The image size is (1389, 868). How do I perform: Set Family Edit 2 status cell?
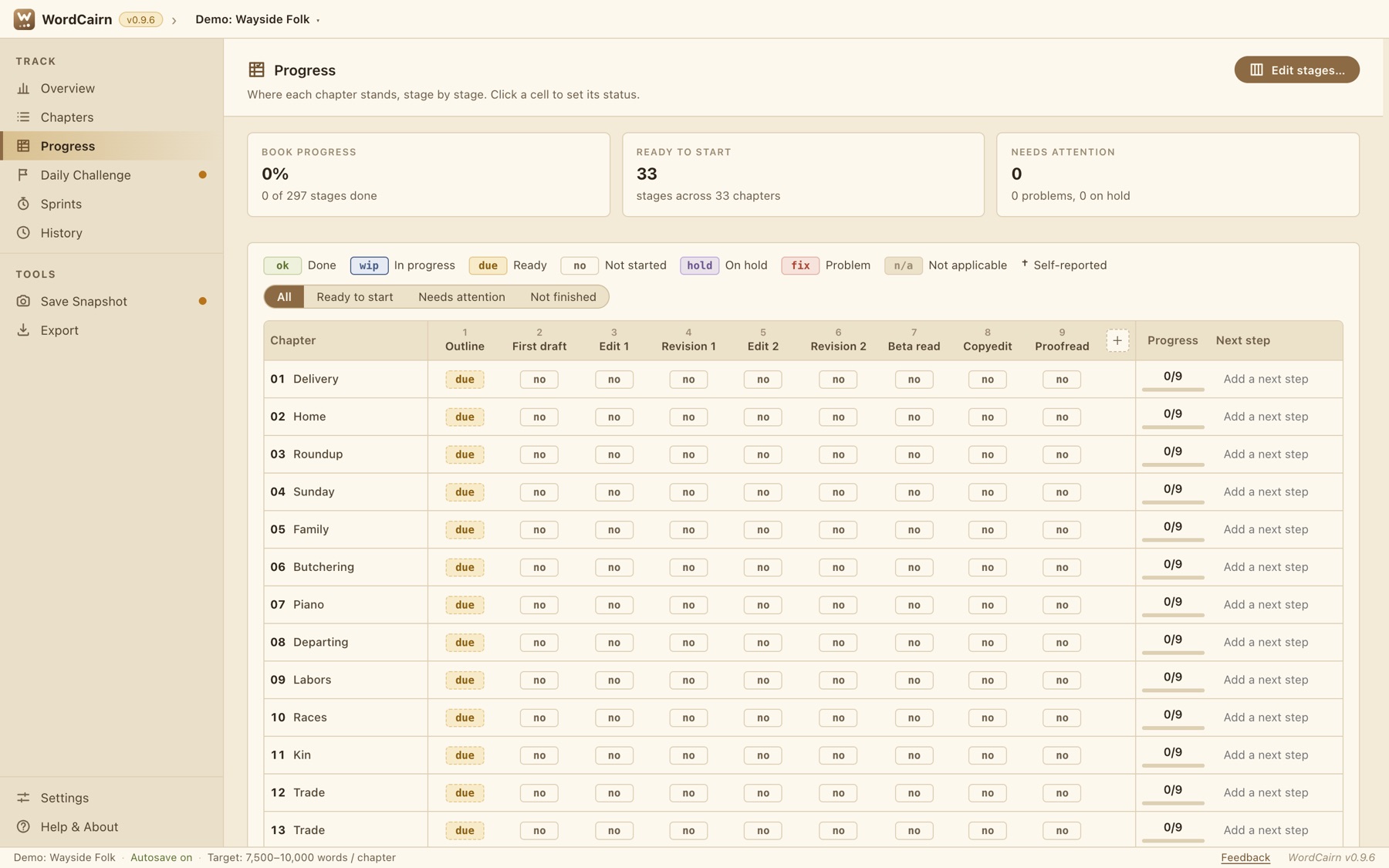pyautogui.click(x=762, y=530)
